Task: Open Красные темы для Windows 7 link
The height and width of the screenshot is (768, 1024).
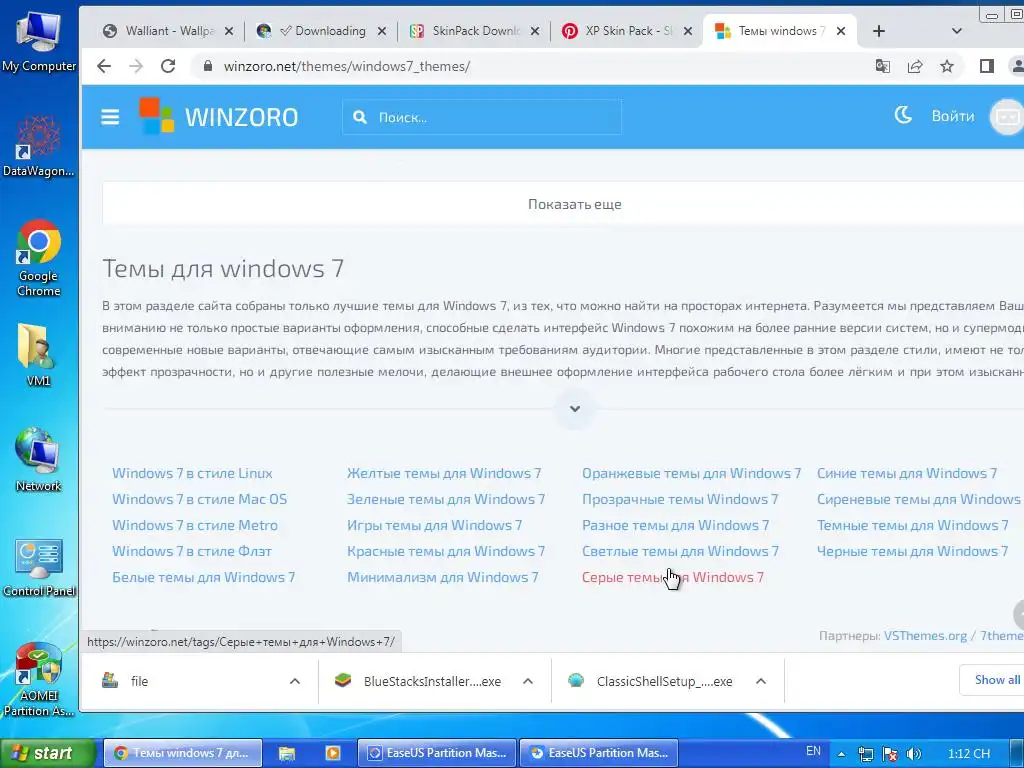Action: (x=446, y=551)
